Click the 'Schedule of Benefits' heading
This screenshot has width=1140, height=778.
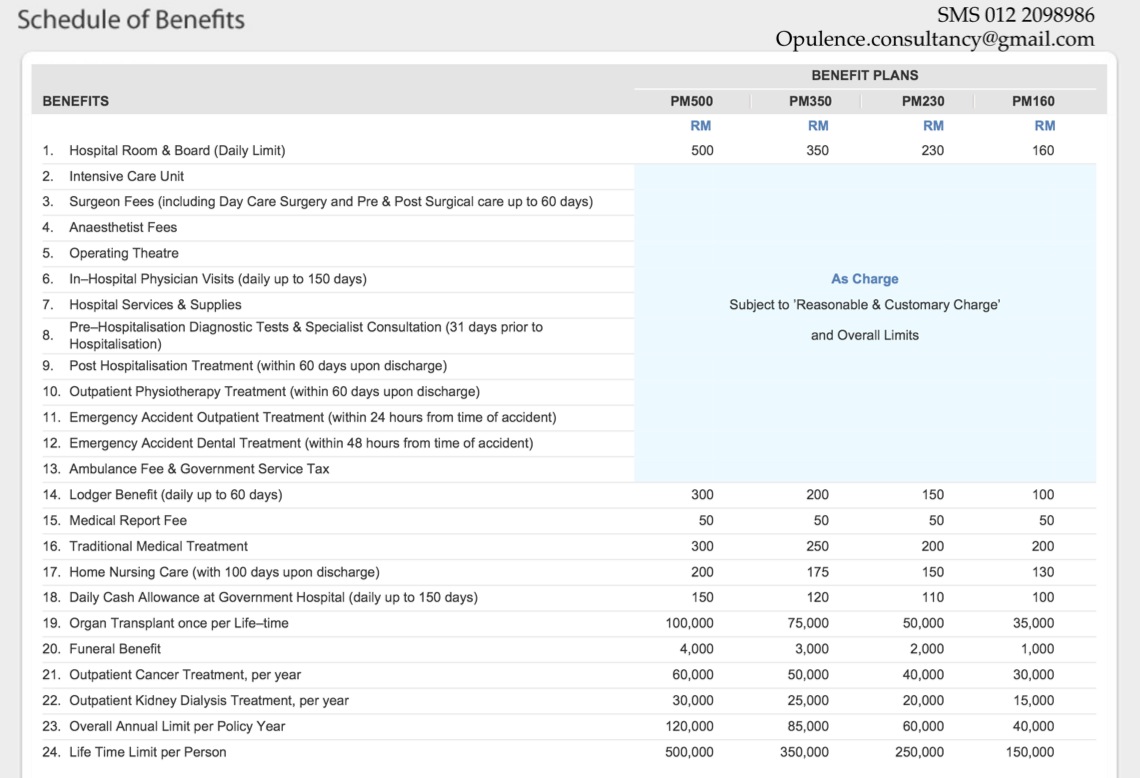click(x=131, y=20)
